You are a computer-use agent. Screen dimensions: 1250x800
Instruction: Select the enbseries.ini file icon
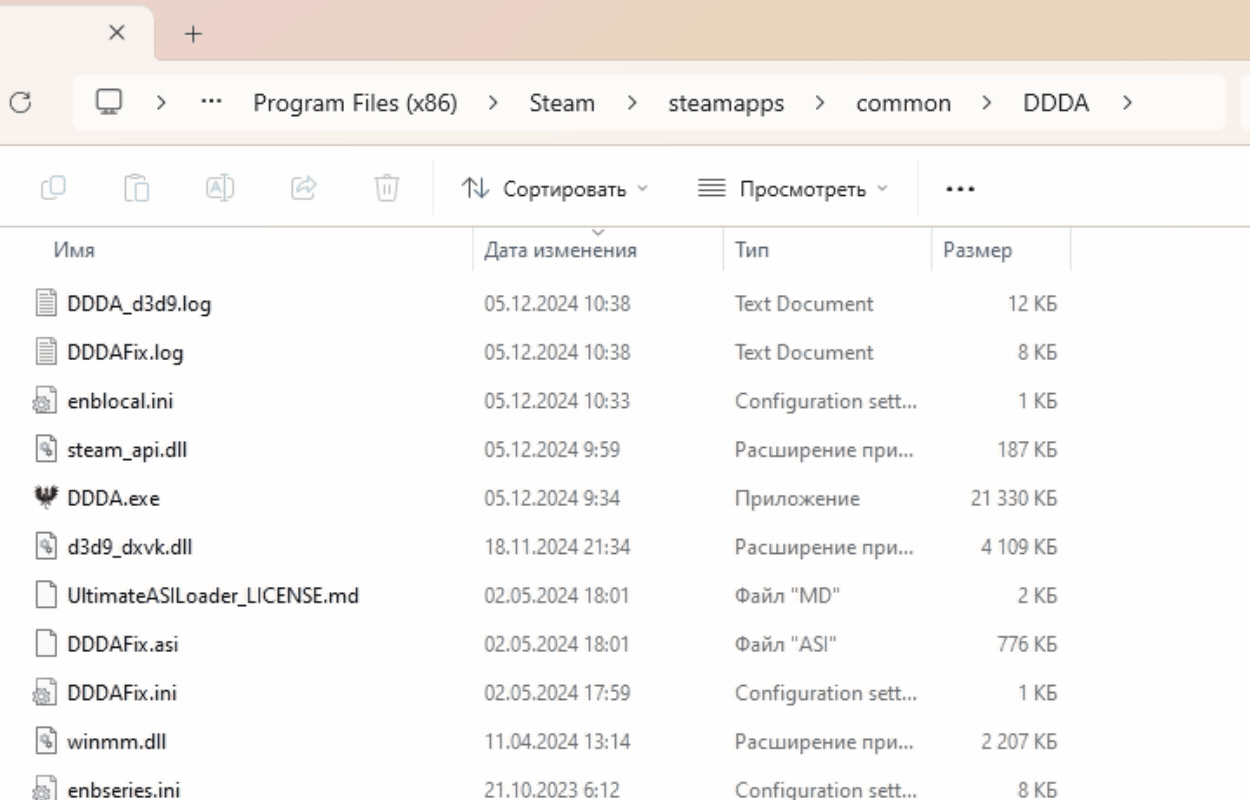coord(44,790)
